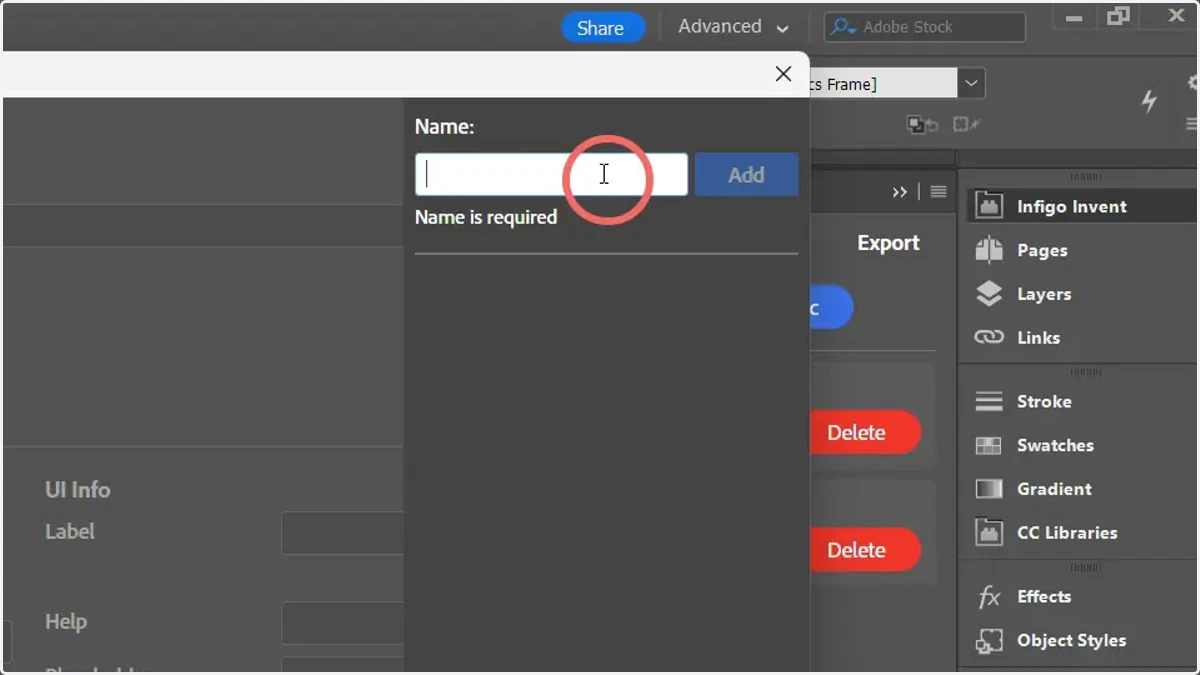Open the CC Libraries panel icon
This screenshot has width=1200, height=675.
click(x=989, y=532)
